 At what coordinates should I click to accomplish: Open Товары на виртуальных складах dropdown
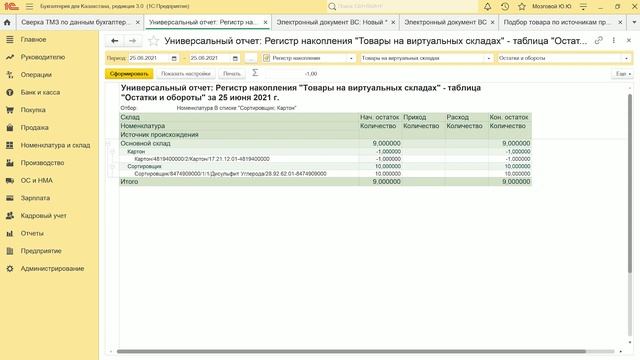[489, 58]
